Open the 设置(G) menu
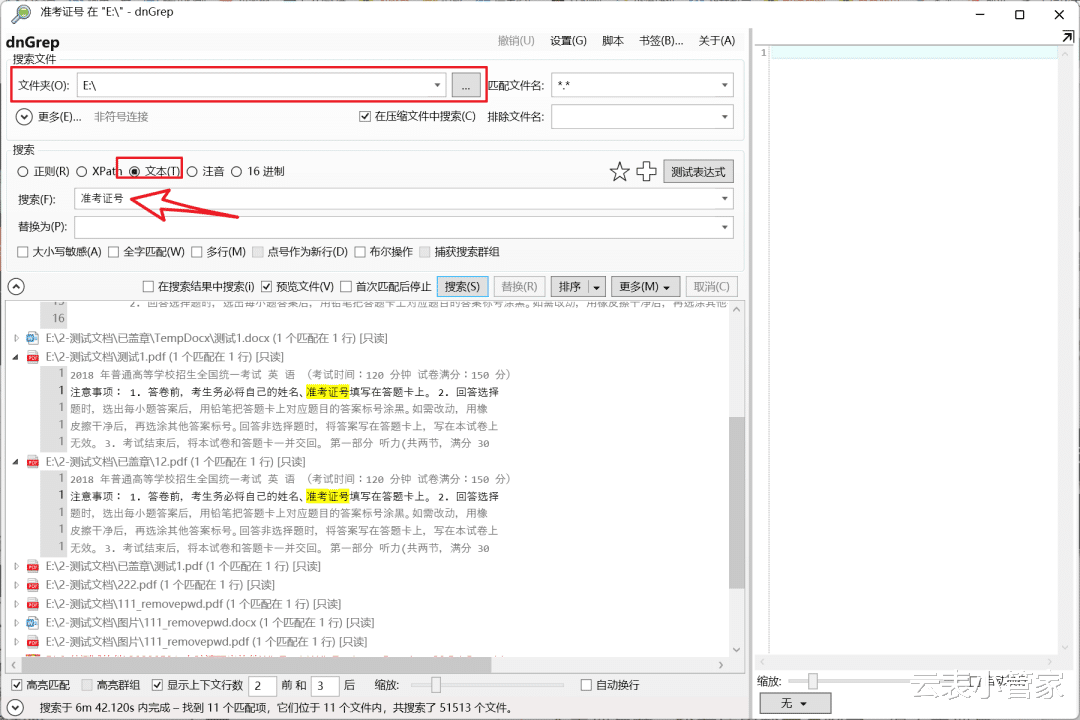The image size is (1080, 720). [568, 41]
